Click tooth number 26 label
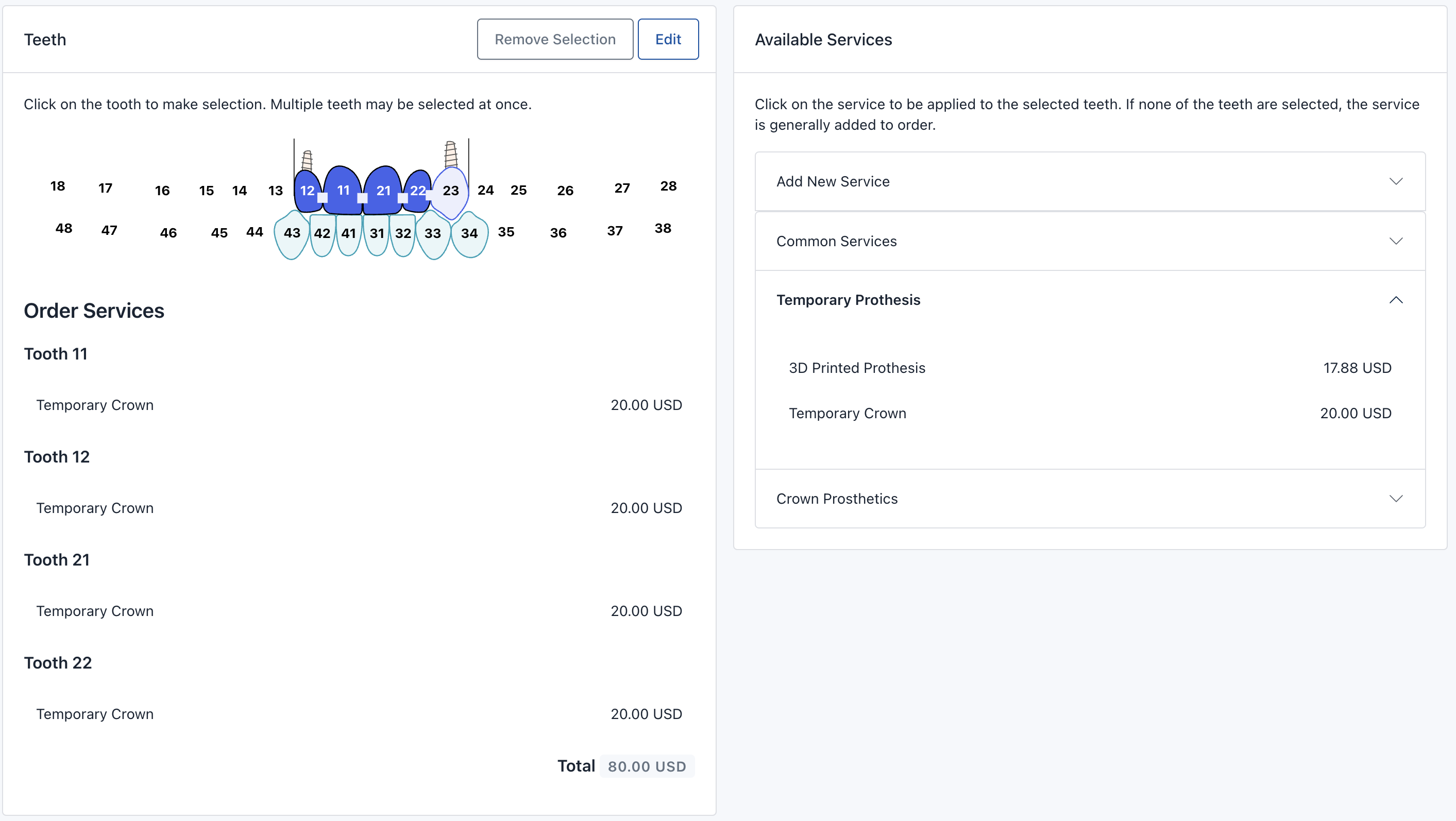 click(x=565, y=191)
